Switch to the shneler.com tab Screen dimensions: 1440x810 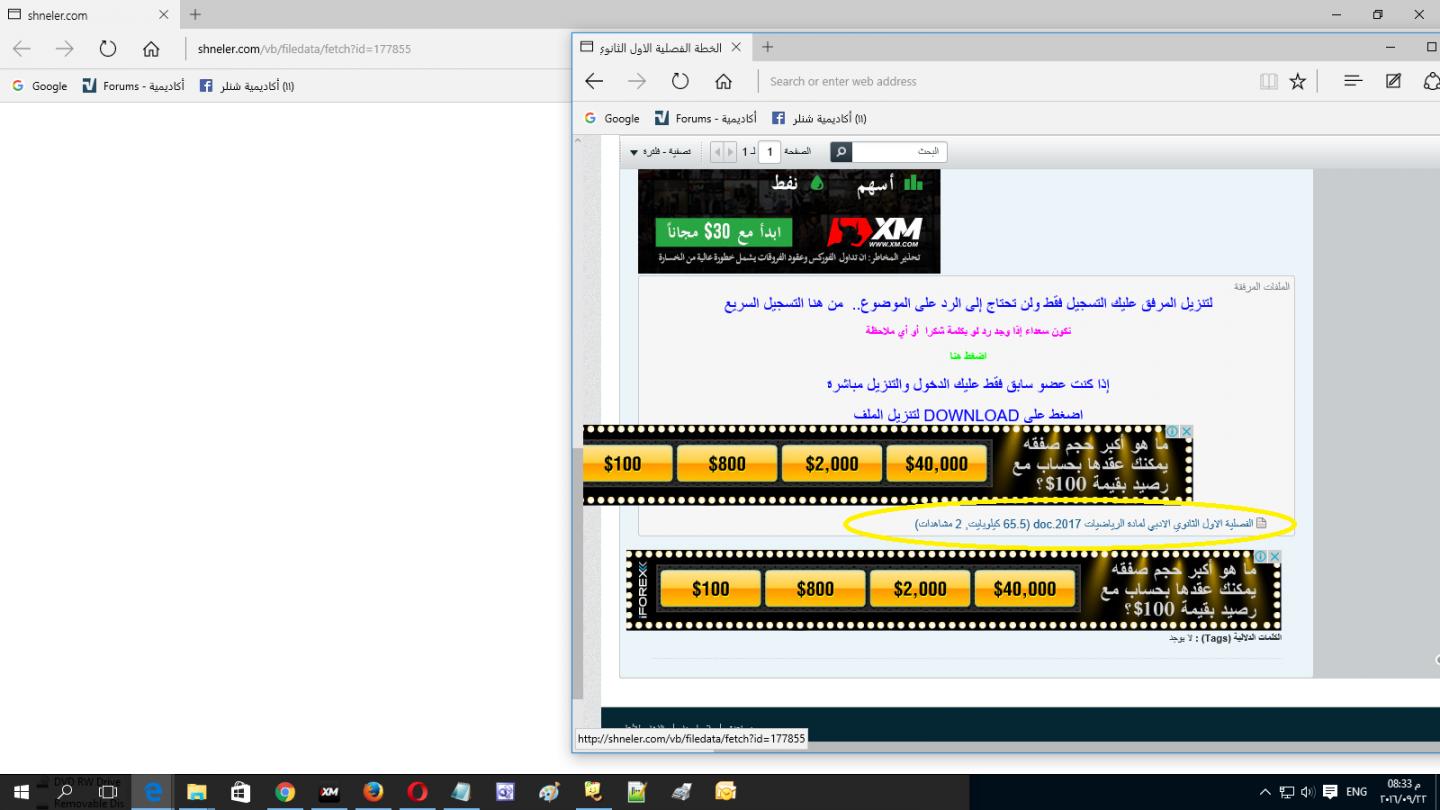point(90,15)
